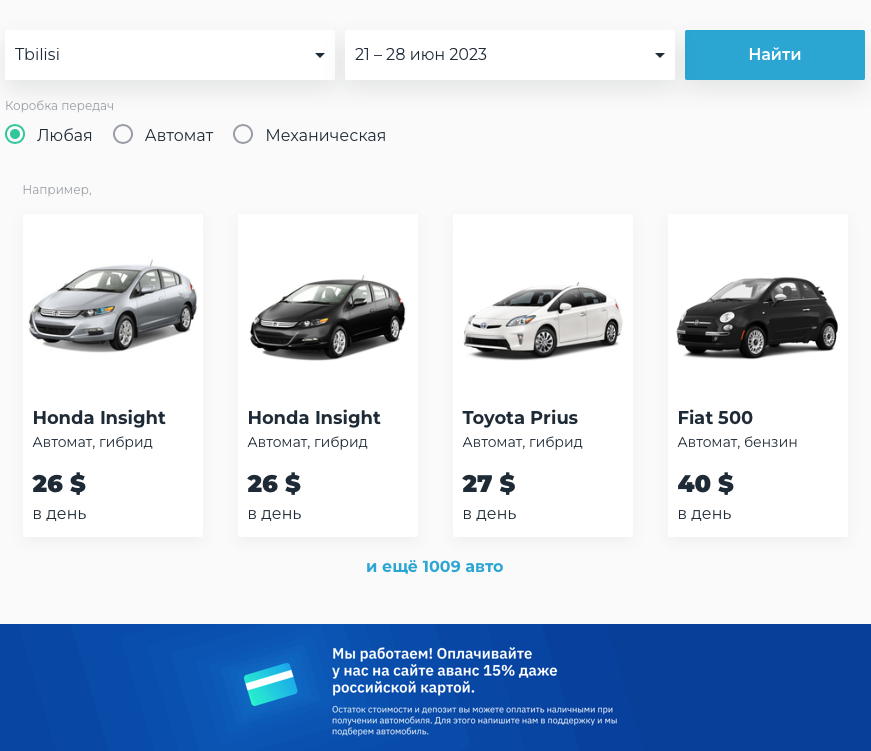Open the Tbilisi location dropdown
Viewport: 871px width, 751px height.
(x=169, y=55)
